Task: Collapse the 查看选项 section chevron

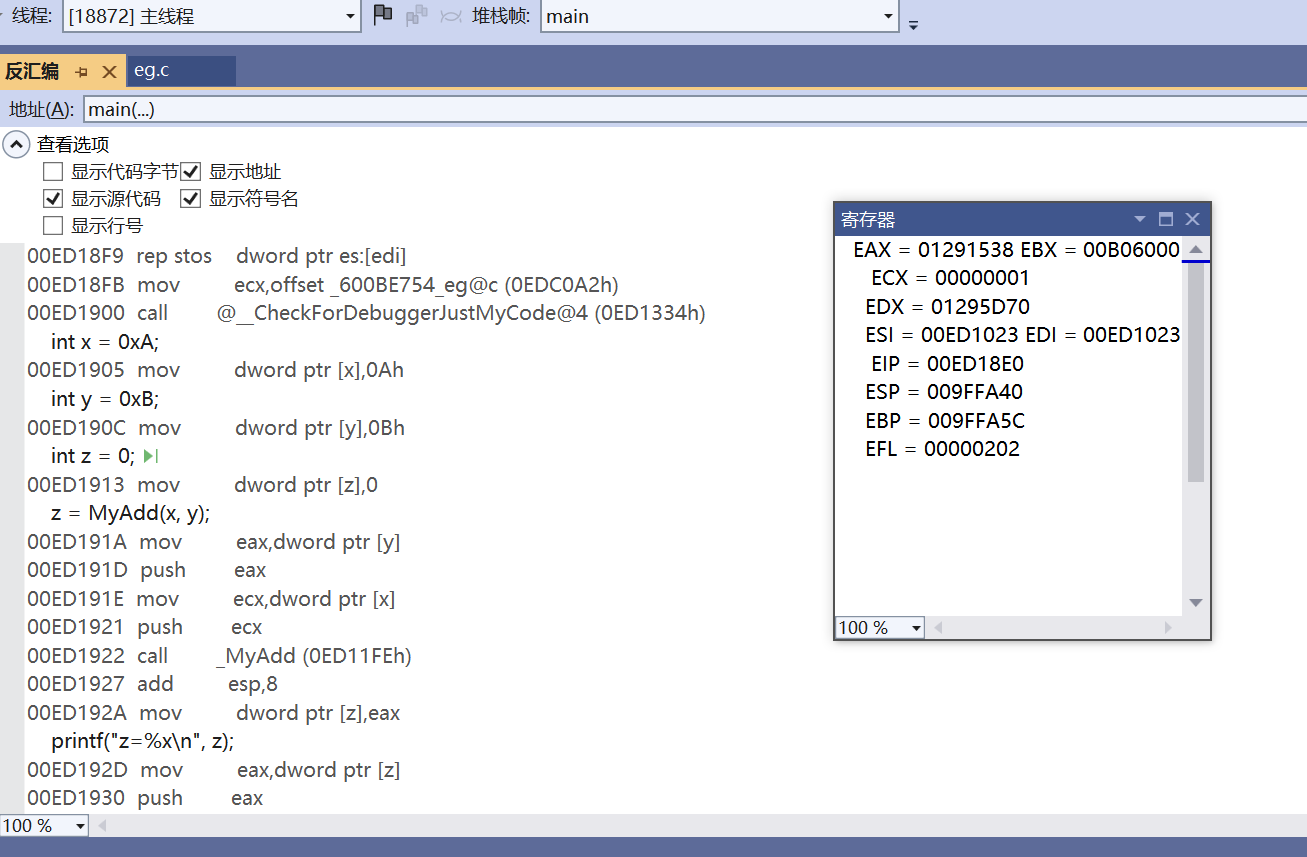Action: click(x=16, y=145)
